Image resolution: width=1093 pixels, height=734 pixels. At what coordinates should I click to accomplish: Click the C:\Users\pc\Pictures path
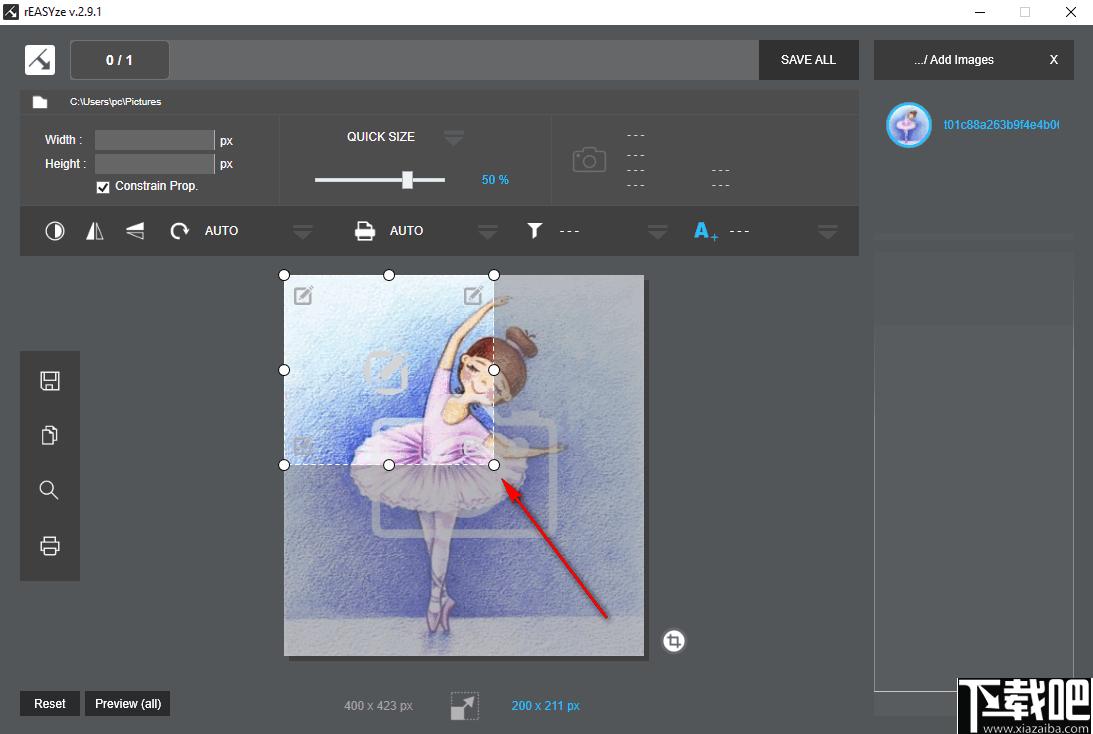pyautogui.click(x=115, y=102)
